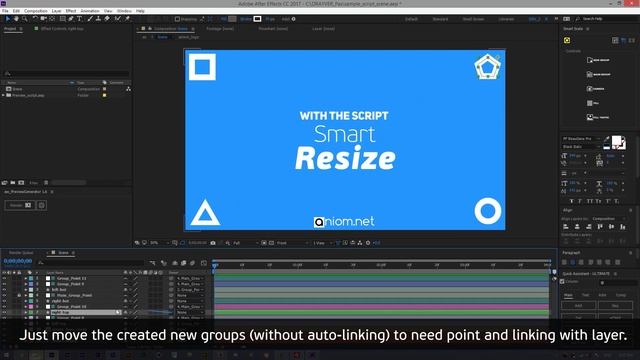Click Align Left icon in Align panel
Screen dimensions: 640x360
pyautogui.click(x=566, y=227)
